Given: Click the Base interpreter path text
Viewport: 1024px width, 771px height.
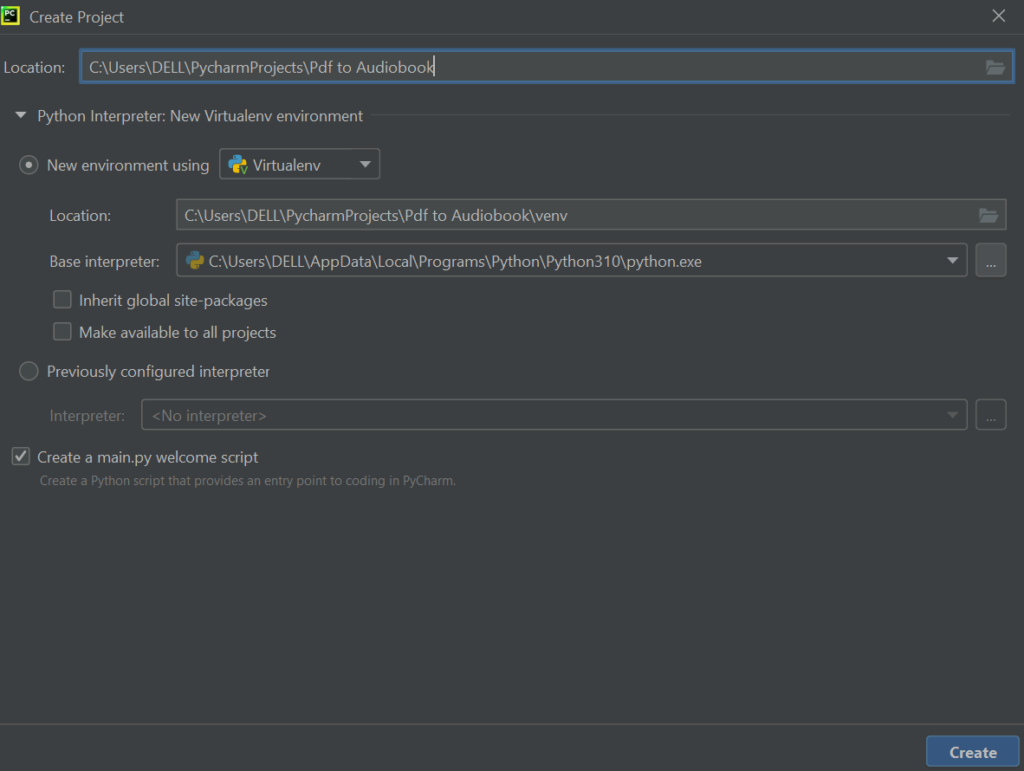Looking at the screenshot, I should click(x=455, y=262).
